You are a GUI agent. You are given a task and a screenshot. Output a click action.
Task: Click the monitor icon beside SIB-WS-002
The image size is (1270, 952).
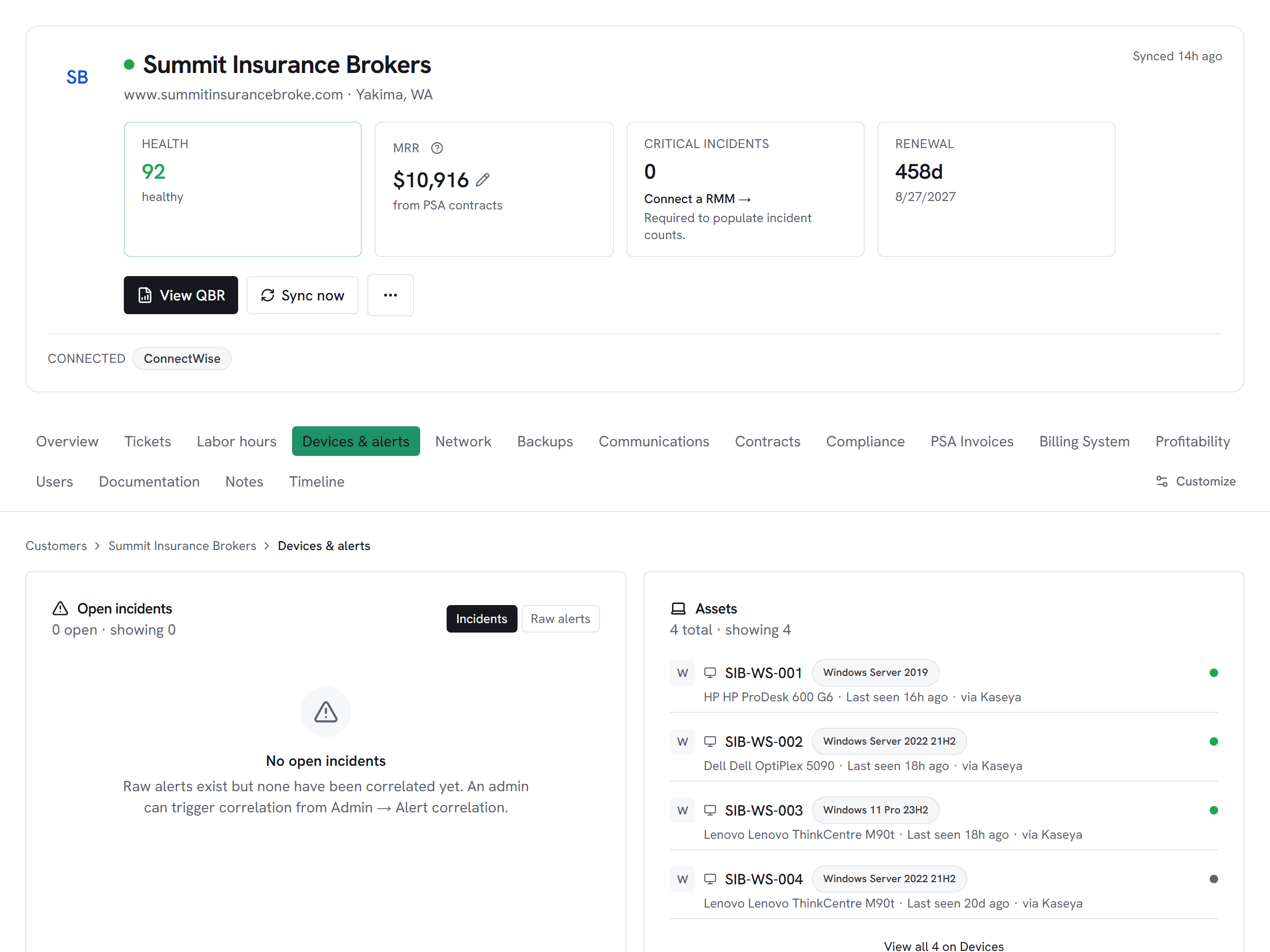(x=710, y=742)
